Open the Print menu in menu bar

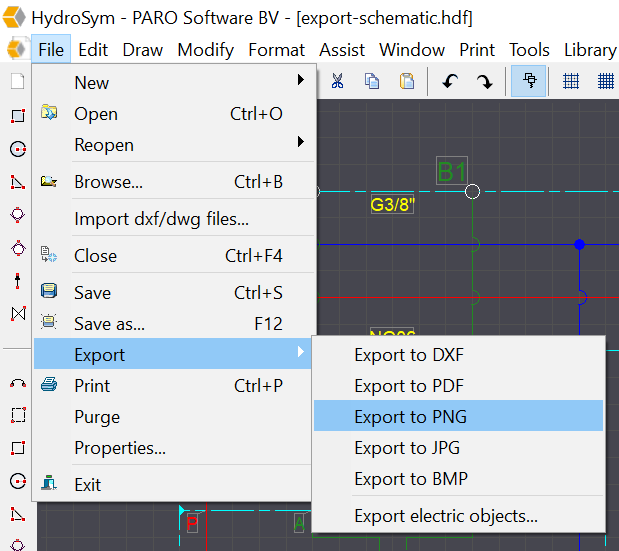(477, 50)
